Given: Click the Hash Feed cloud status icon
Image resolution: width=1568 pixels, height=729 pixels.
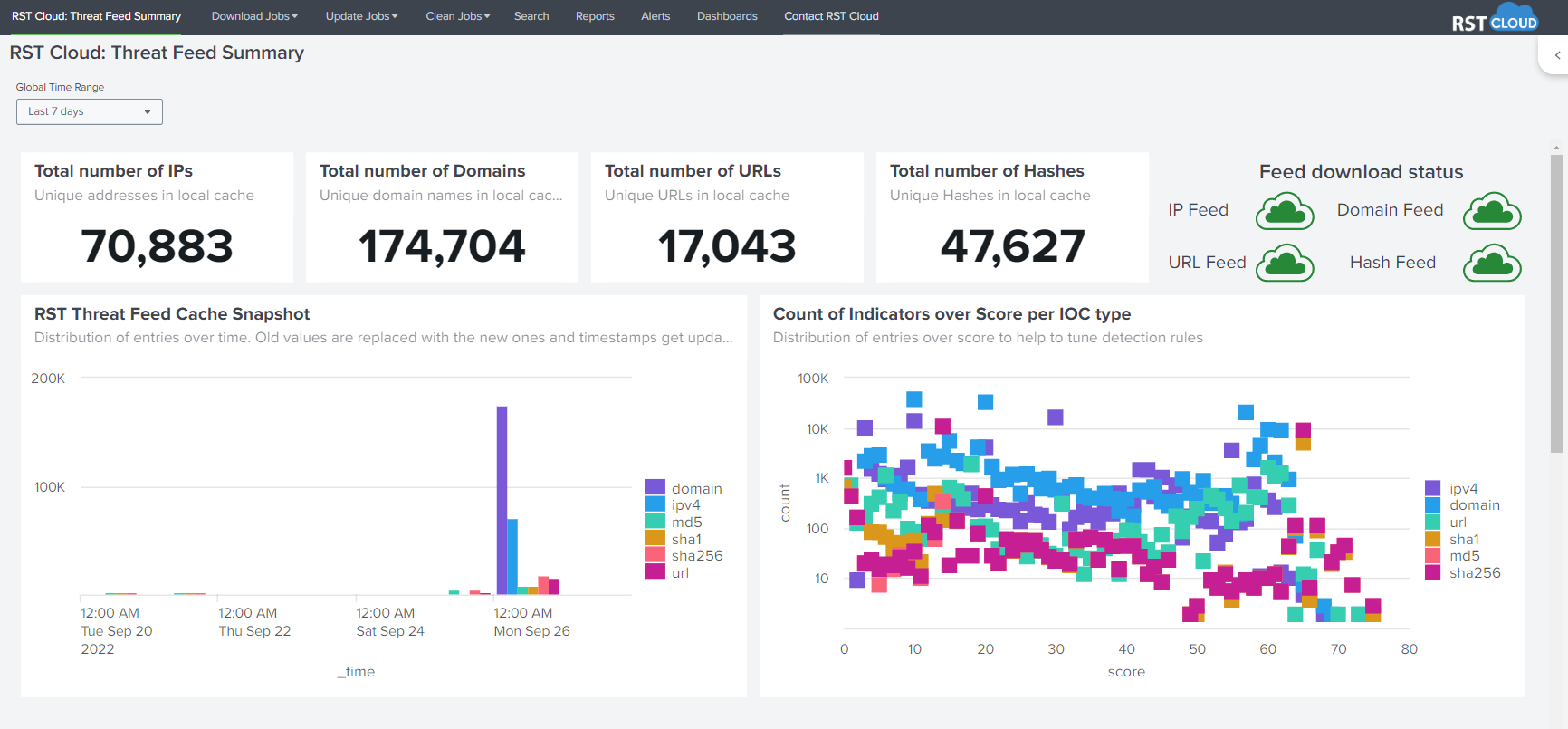Looking at the screenshot, I should click(1492, 264).
